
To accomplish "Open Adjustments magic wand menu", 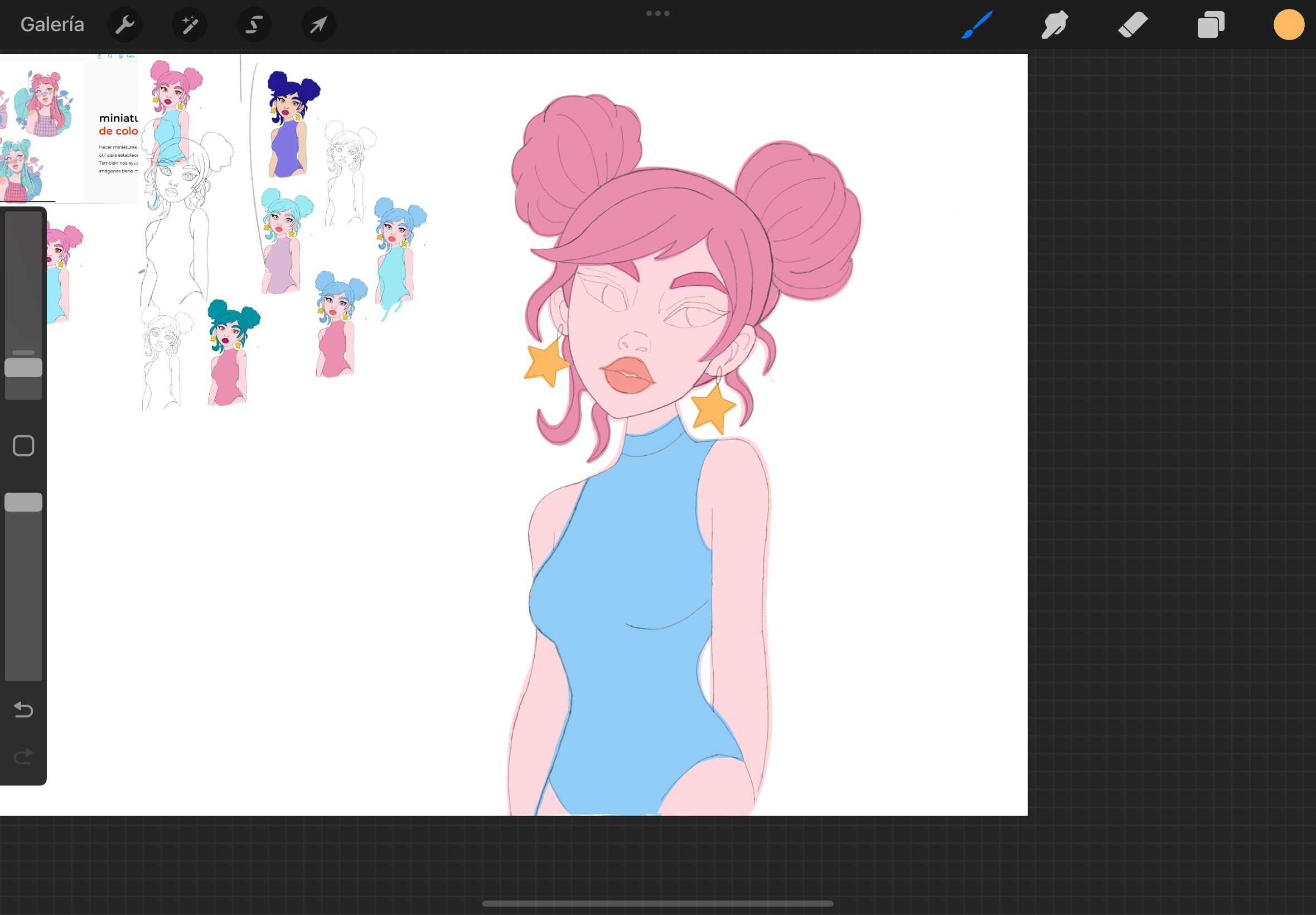I will coord(190,25).
